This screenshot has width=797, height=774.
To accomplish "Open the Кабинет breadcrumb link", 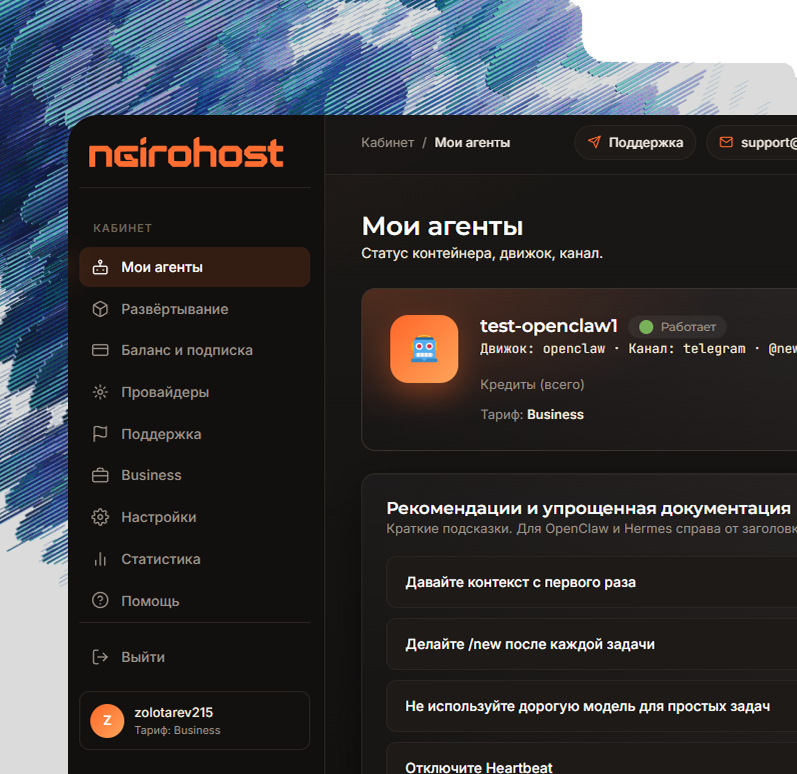I will click(x=387, y=142).
